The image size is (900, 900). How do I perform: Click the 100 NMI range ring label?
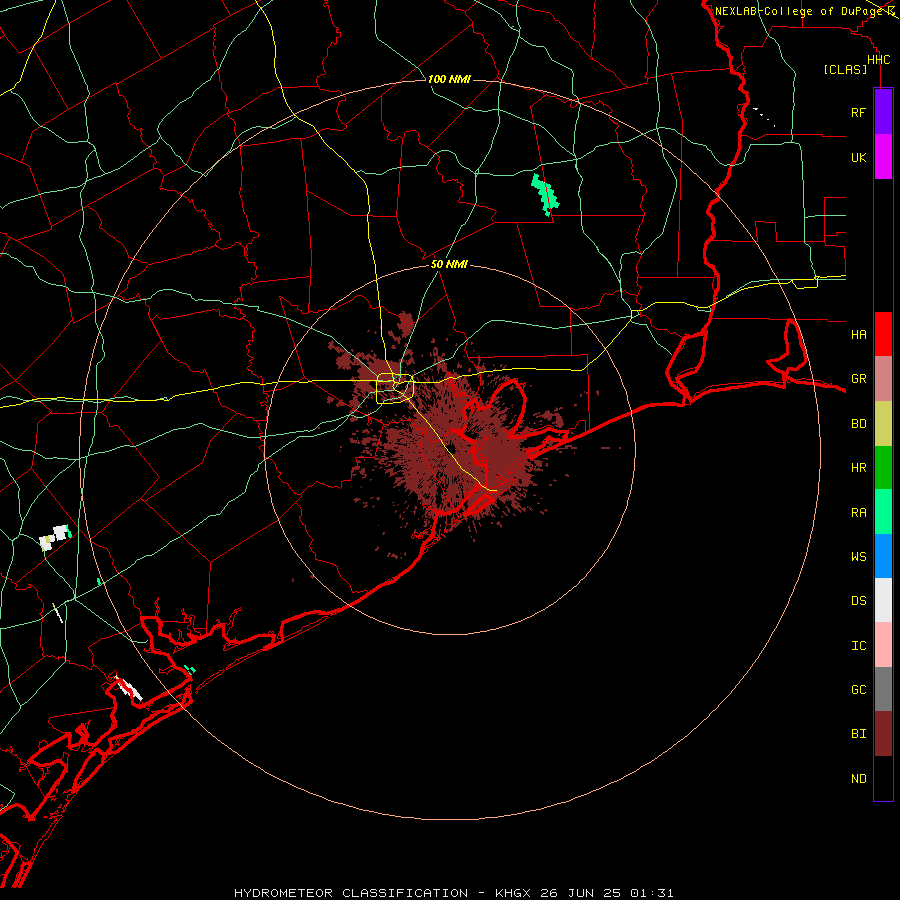click(x=449, y=79)
